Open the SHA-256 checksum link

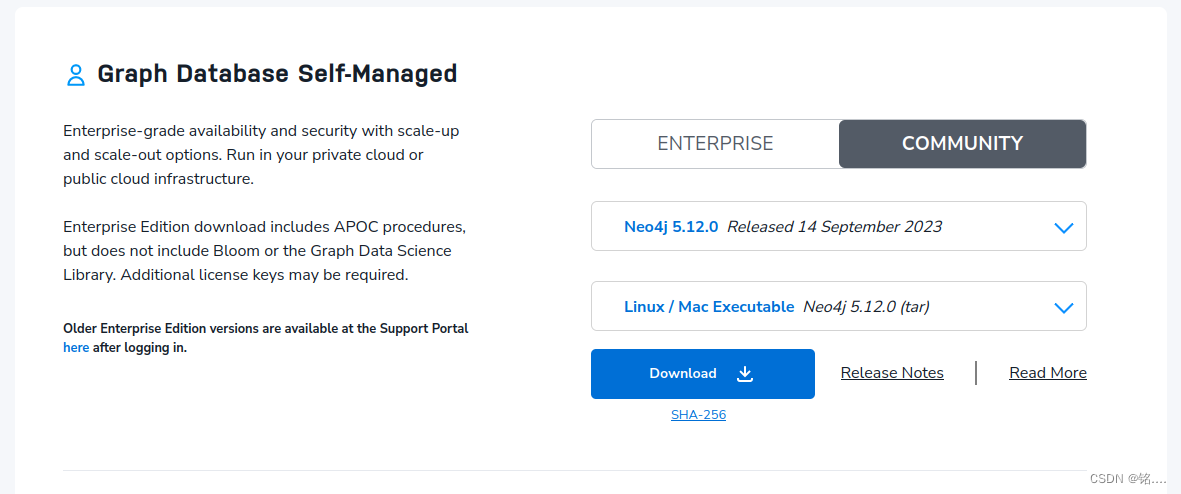698,414
